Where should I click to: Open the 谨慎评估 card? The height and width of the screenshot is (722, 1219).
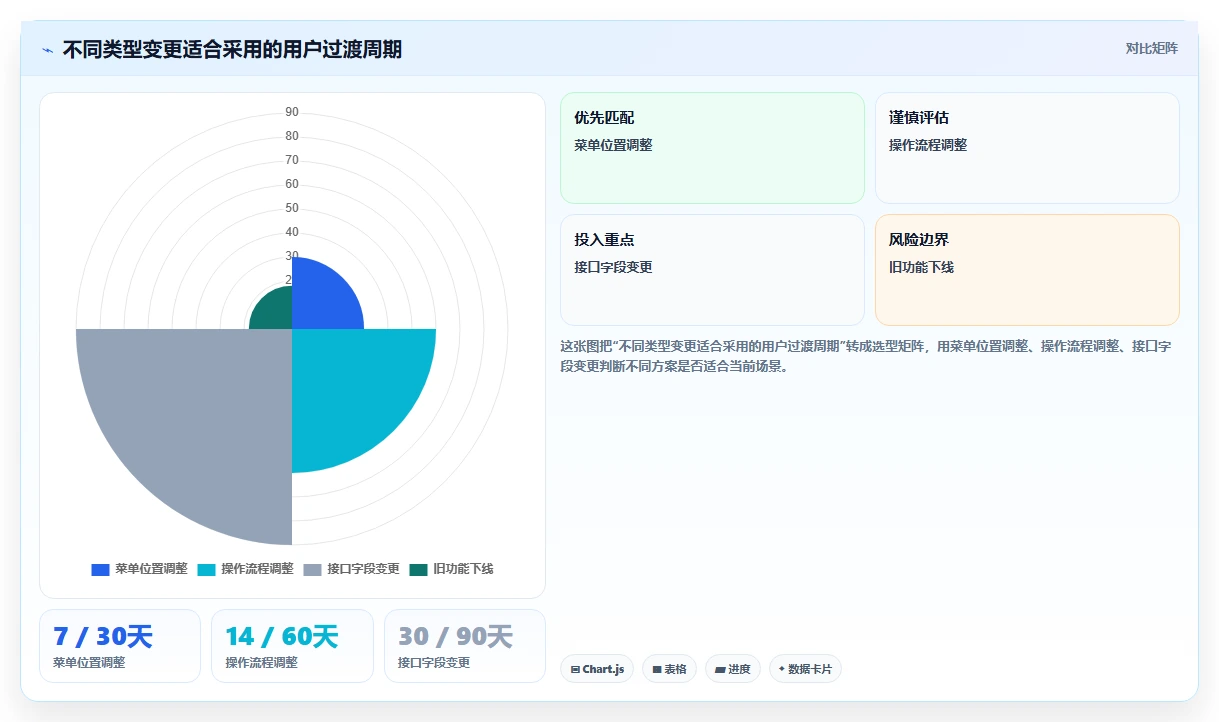click(1027, 148)
